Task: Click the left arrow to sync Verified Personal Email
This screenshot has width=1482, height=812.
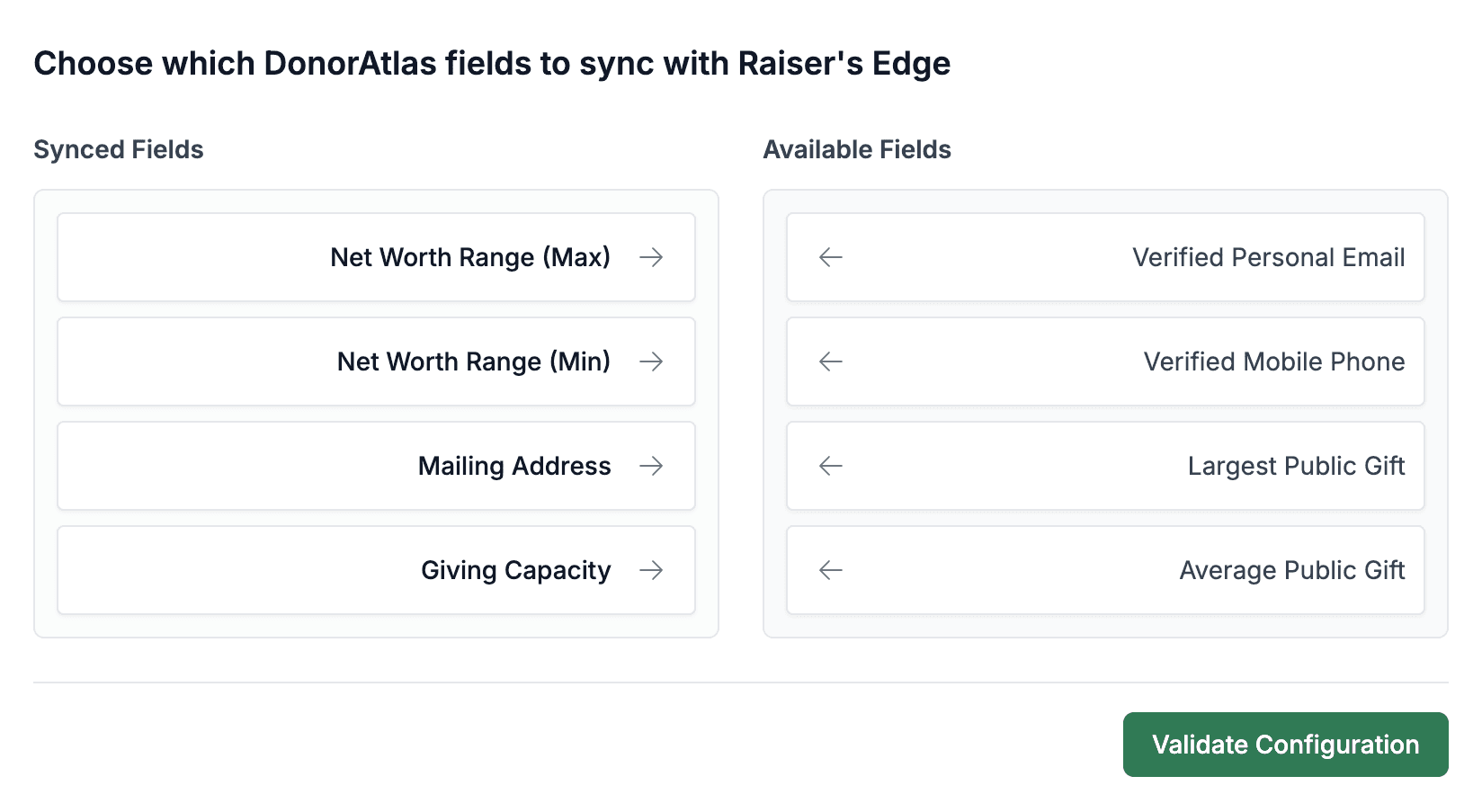Action: tap(829, 257)
